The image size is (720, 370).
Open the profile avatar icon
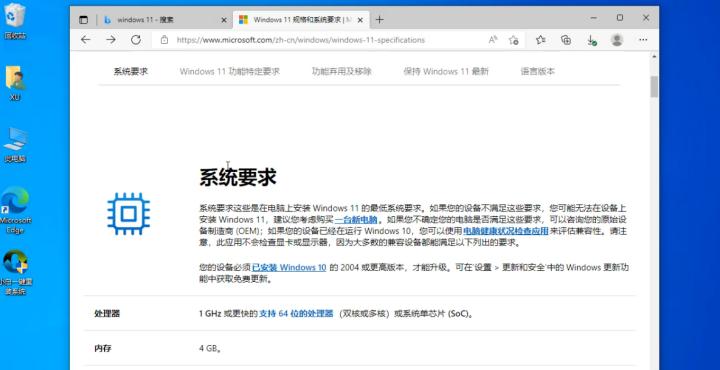[x=617, y=40]
